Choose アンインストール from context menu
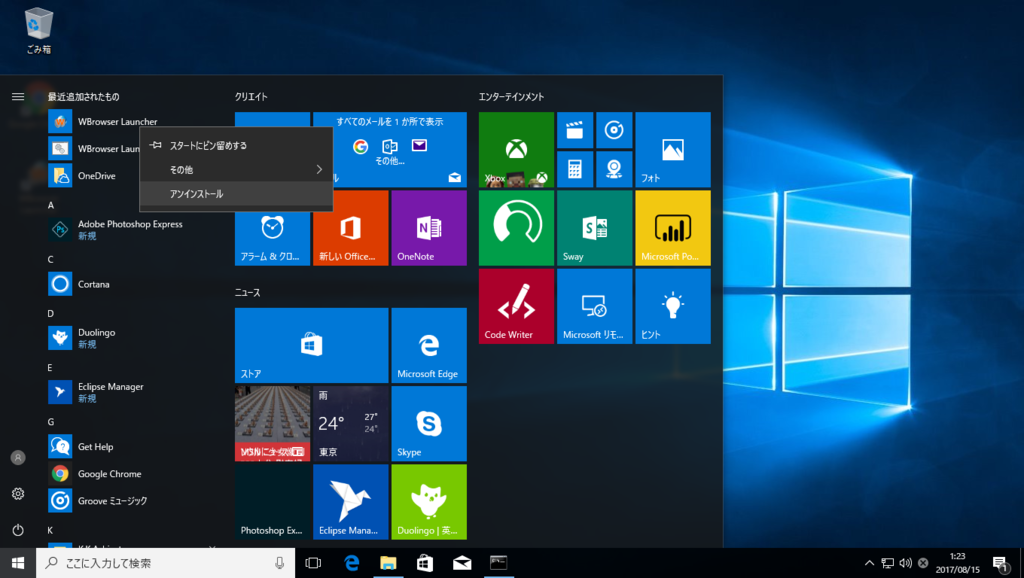 (x=236, y=194)
